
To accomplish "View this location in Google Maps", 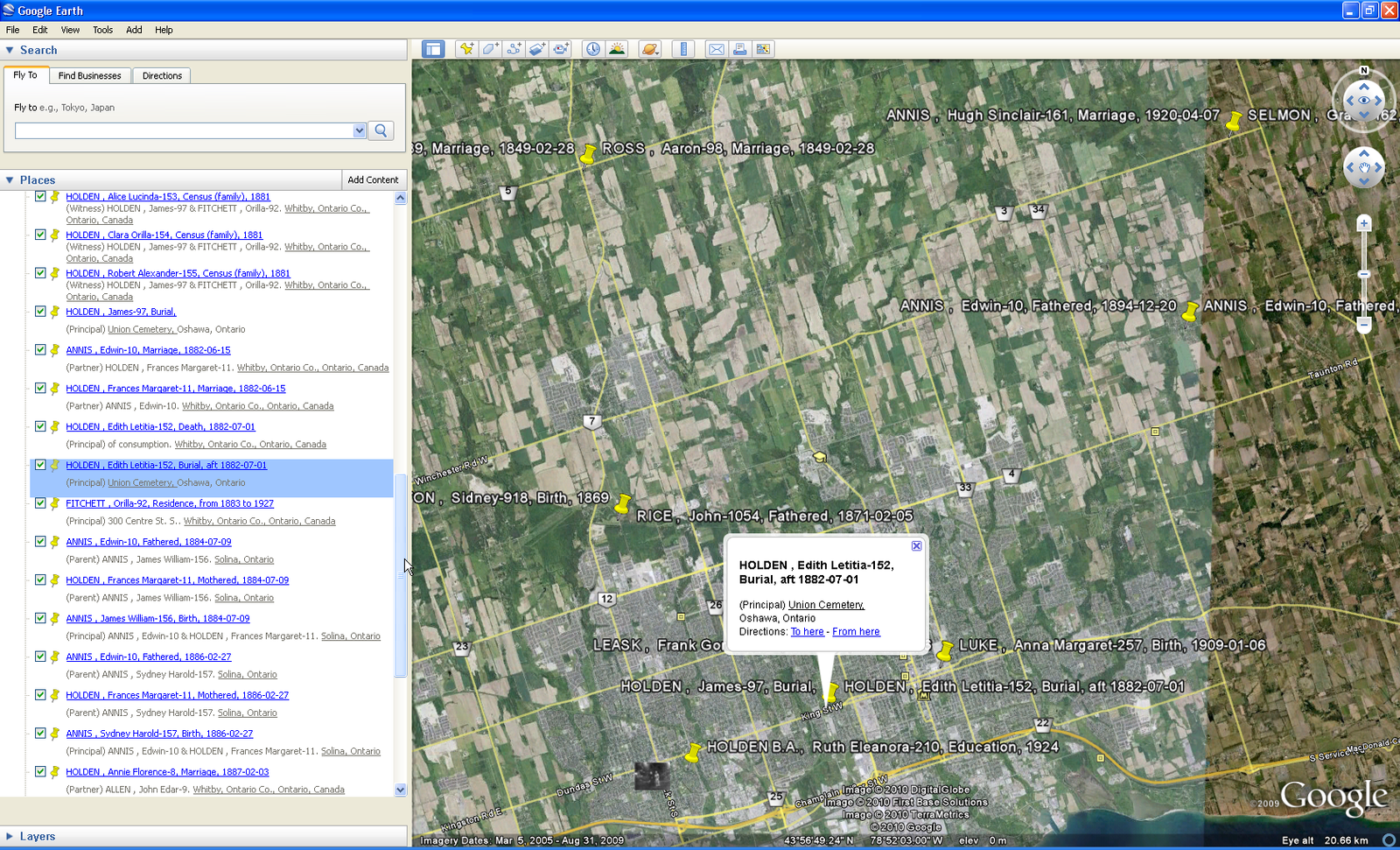I will click(x=764, y=49).
